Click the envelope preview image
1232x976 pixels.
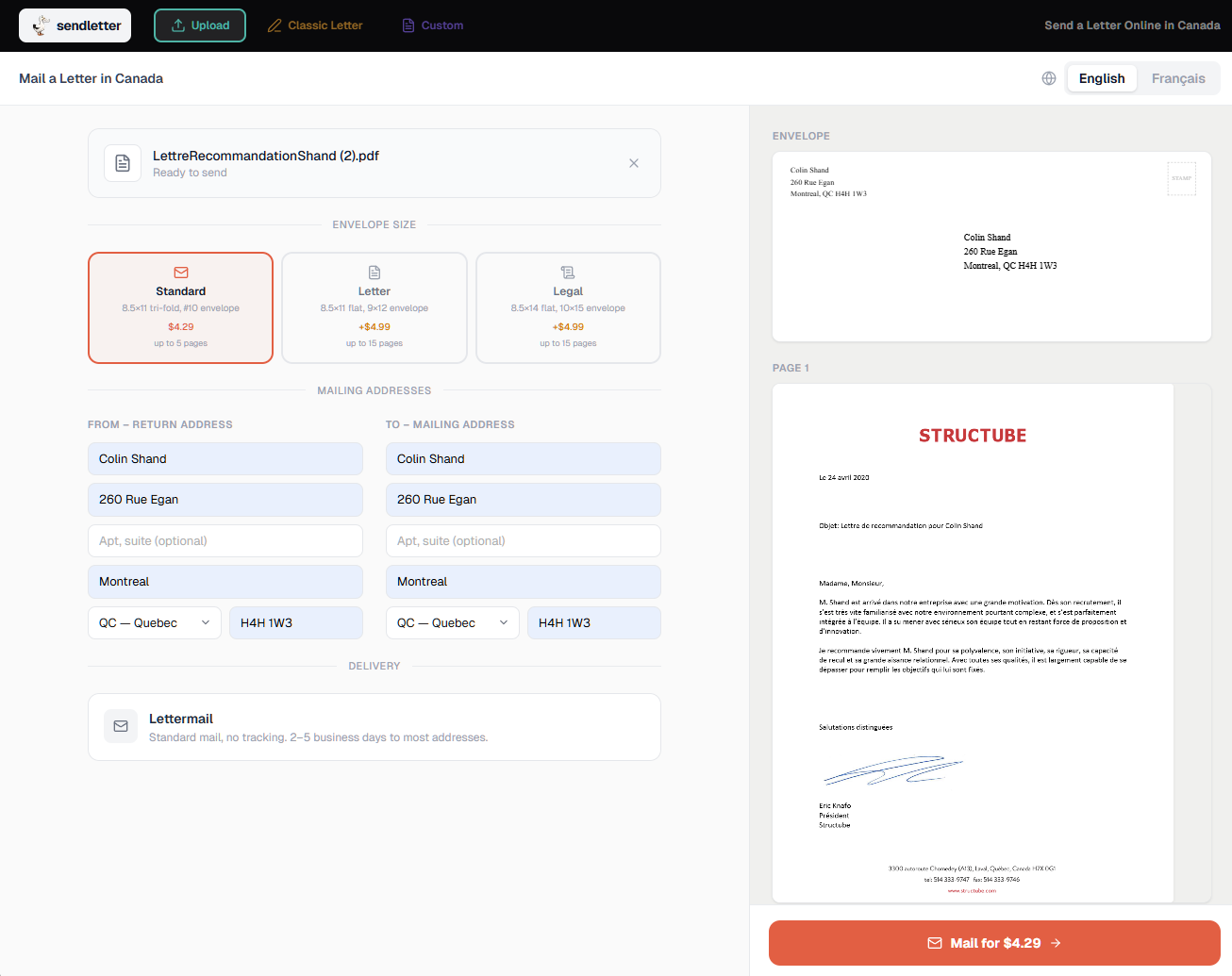(991, 246)
